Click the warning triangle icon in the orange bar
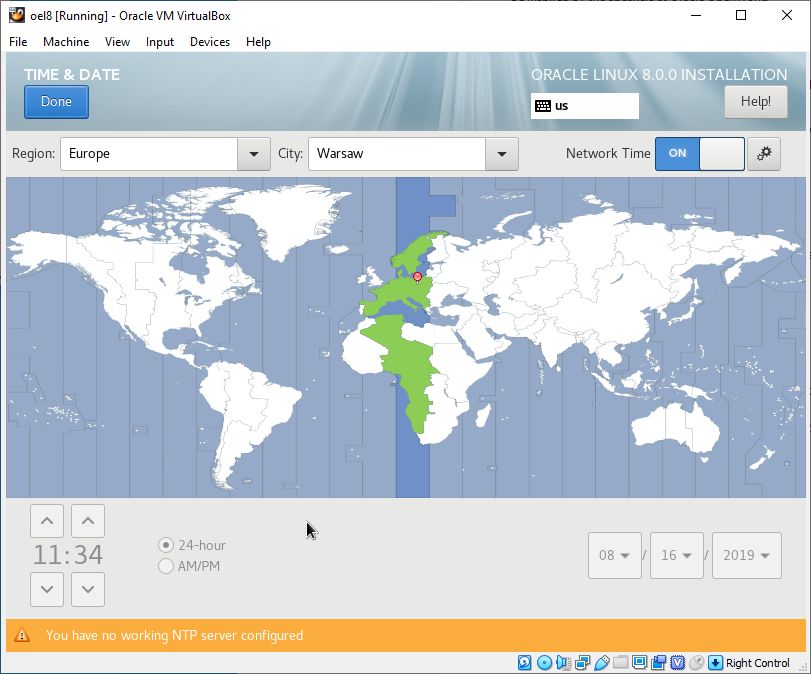811x674 pixels. pyautogui.click(x=22, y=635)
